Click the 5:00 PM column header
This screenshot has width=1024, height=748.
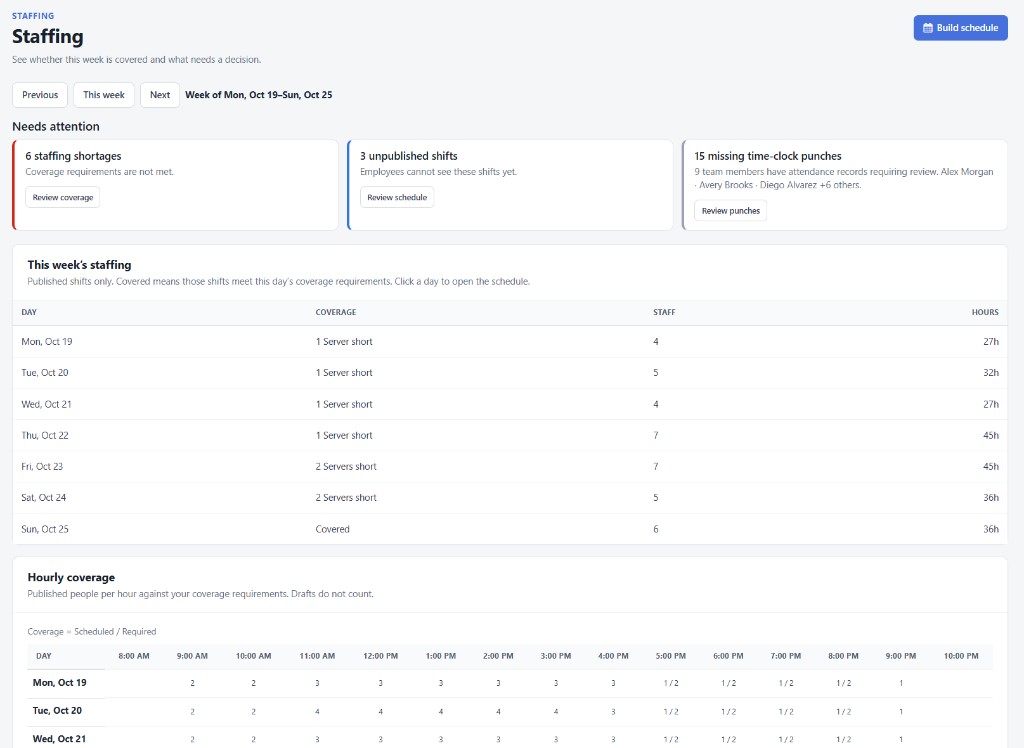coord(671,656)
